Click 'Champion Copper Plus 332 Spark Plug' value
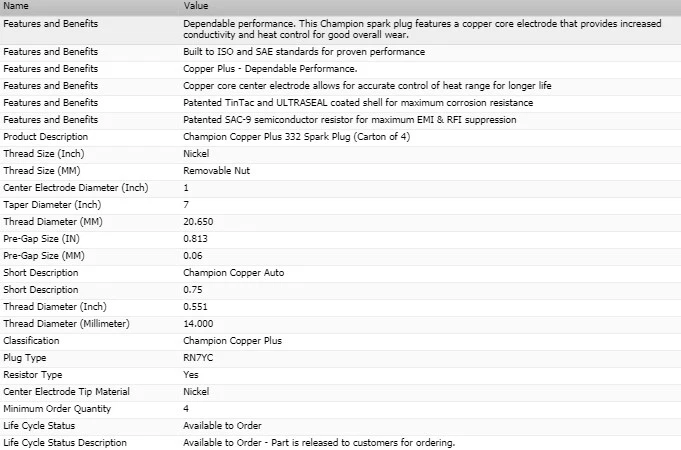 (x=297, y=136)
